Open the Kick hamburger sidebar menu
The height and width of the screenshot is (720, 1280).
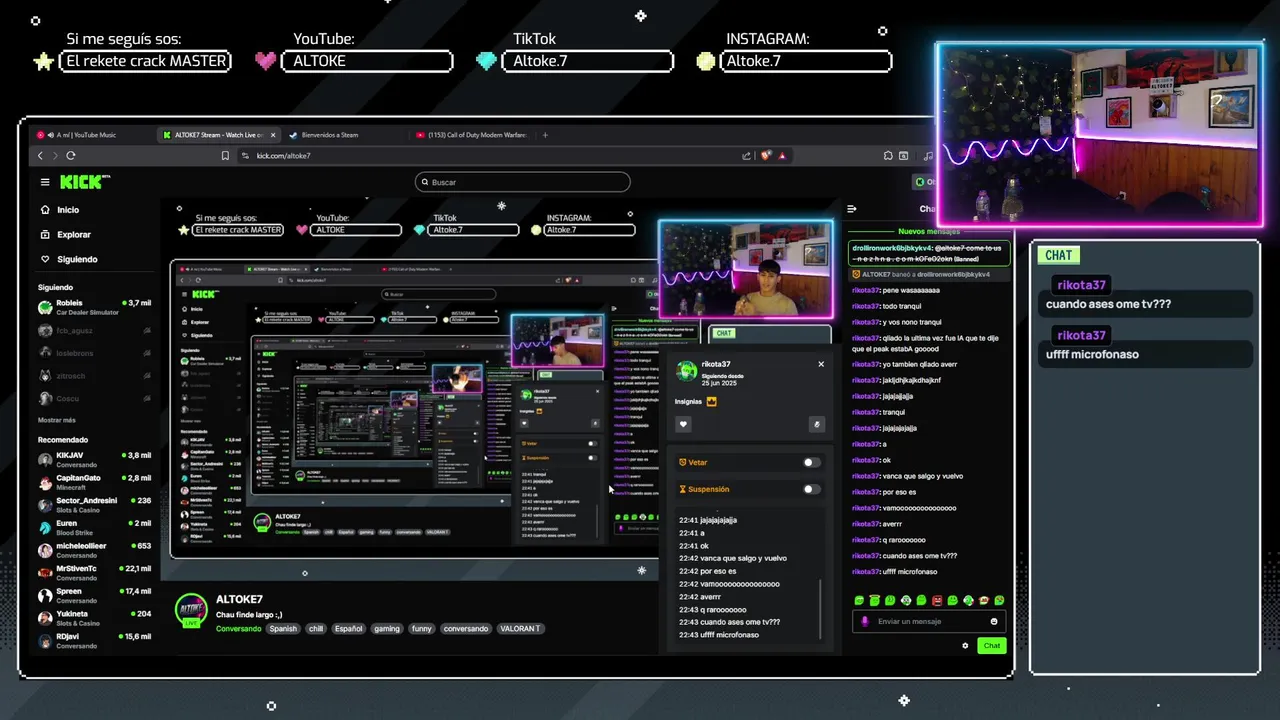45,182
